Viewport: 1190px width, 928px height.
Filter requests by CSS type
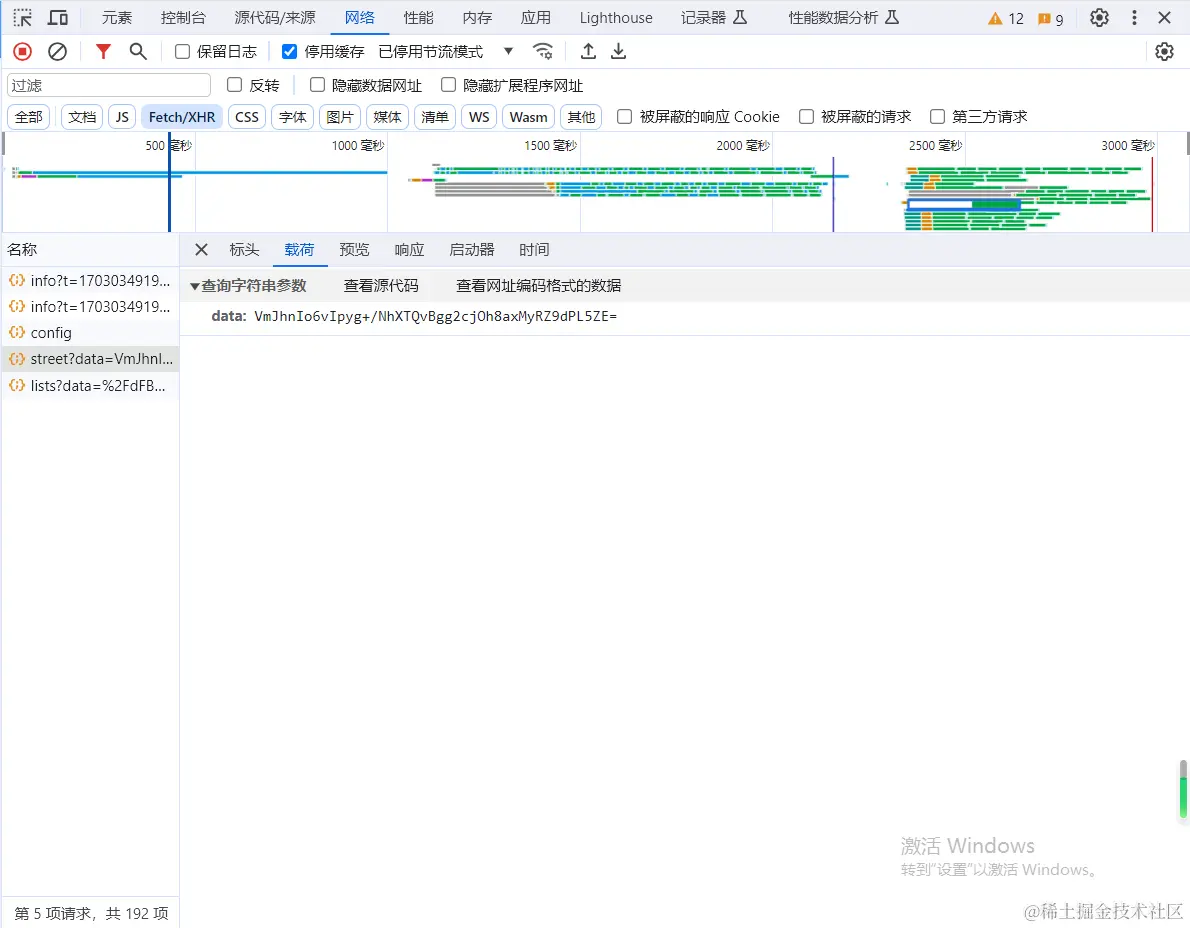(x=247, y=117)
